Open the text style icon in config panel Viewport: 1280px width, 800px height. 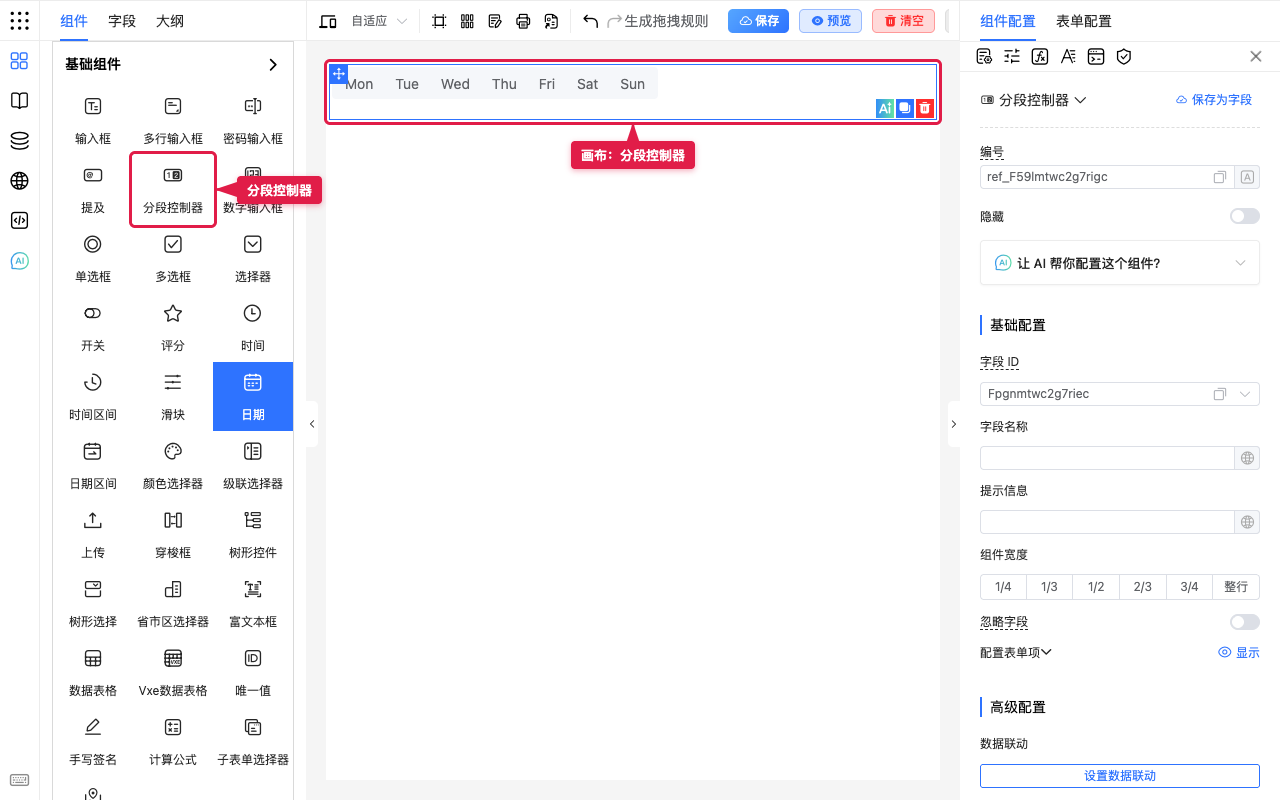coord(1068,56)
